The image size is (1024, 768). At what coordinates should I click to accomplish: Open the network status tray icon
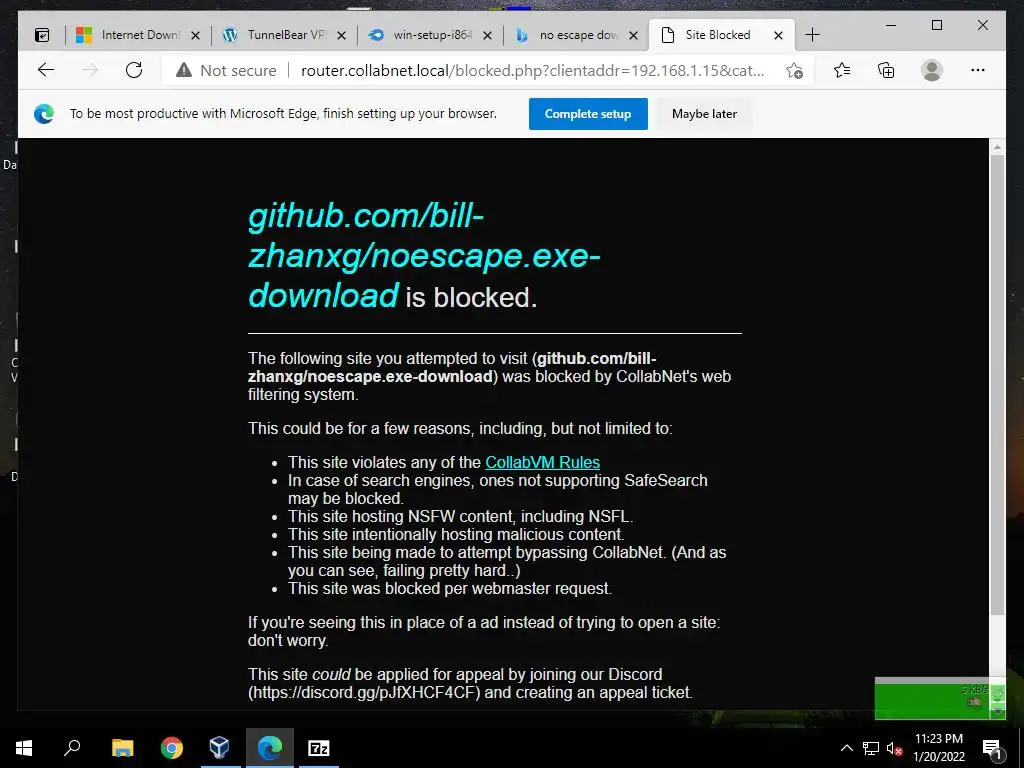point(871,748)
